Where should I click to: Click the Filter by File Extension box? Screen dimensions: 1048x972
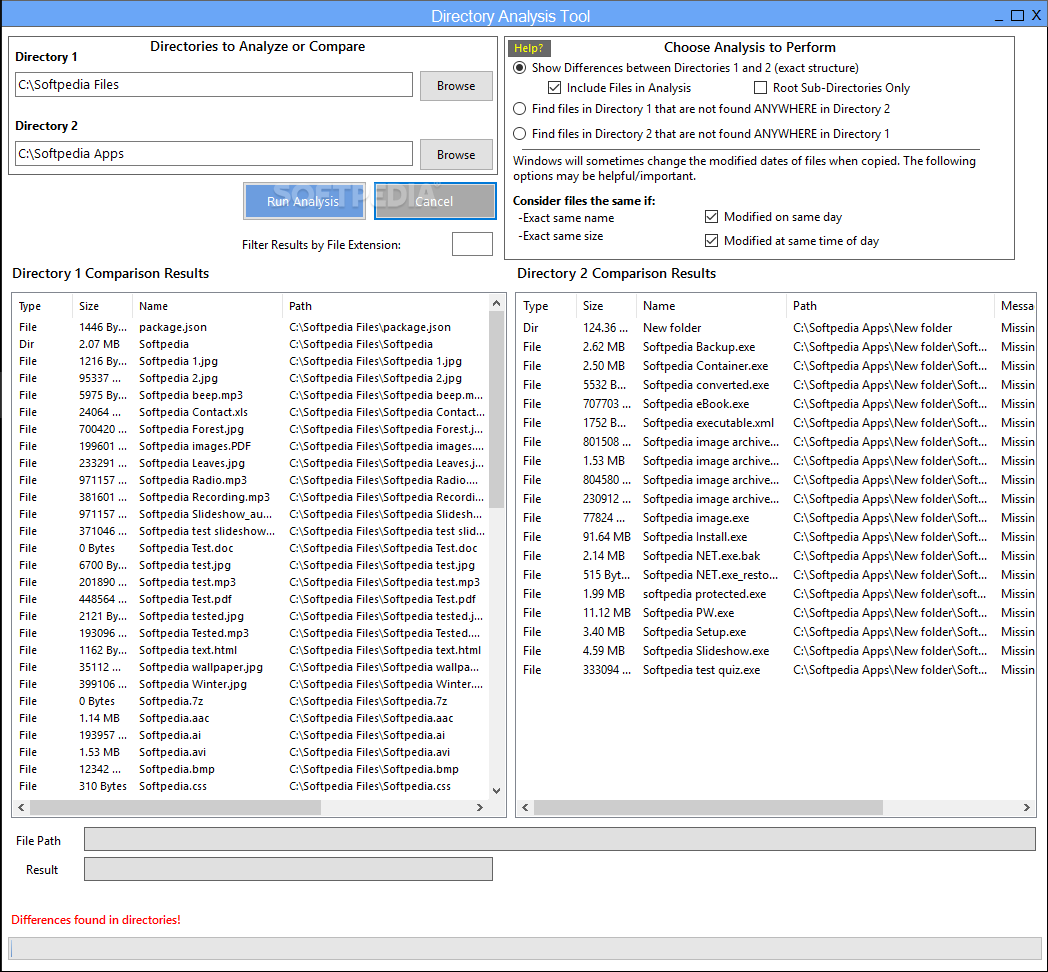click(472, 244)
